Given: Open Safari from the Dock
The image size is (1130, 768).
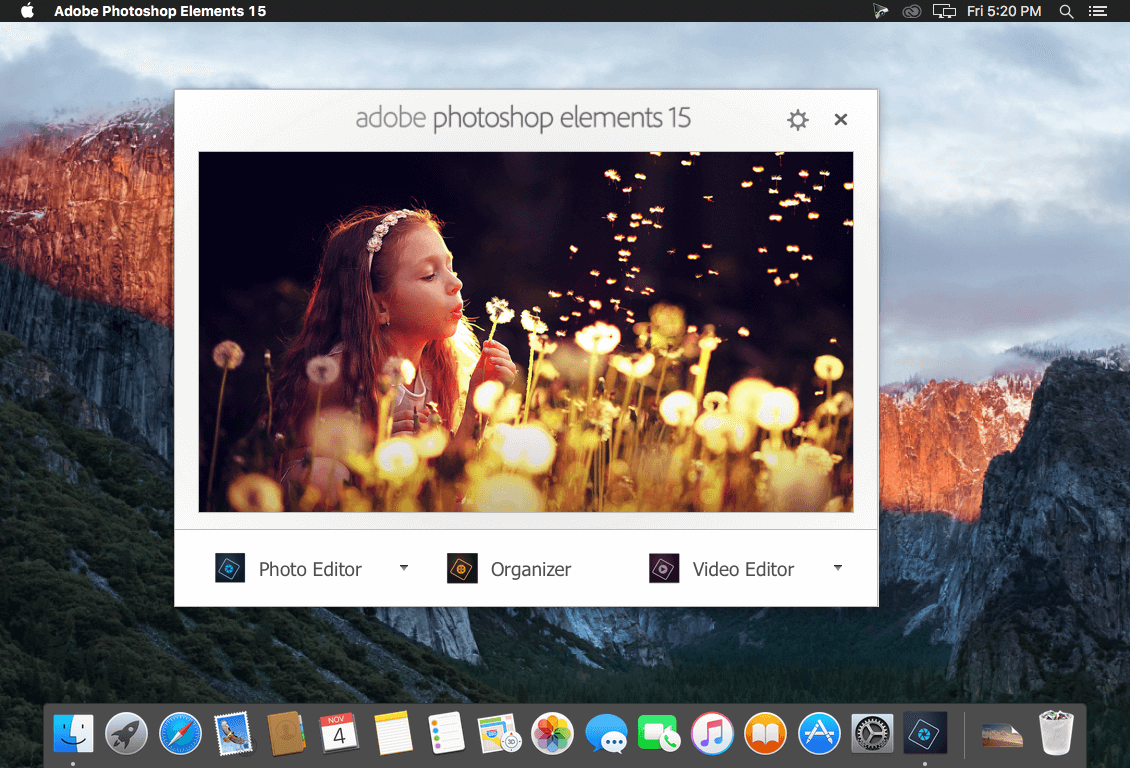Looking at the screenshot, I should [x=180, y=733].
